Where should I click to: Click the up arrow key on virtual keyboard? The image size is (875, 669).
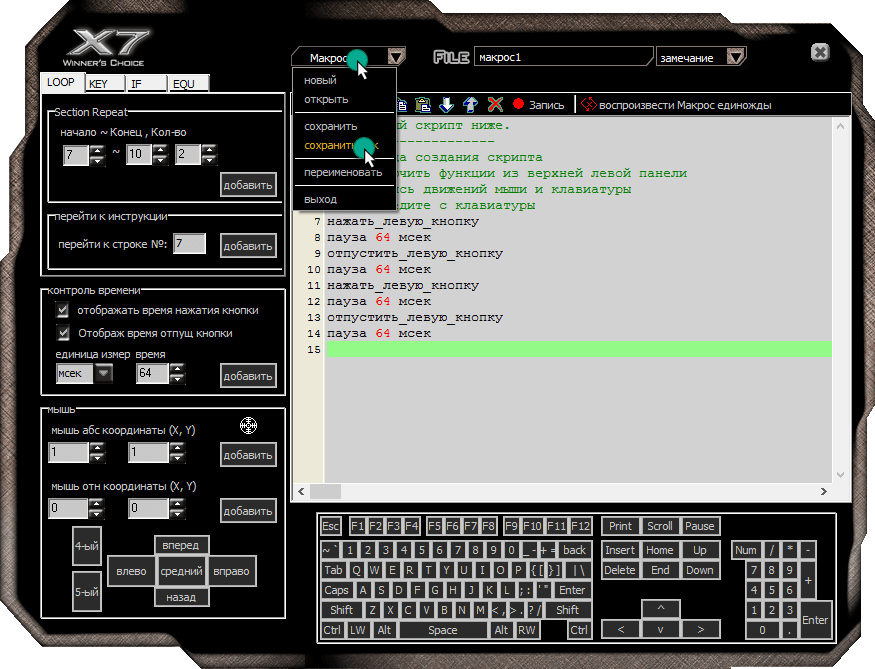coord(660,609)
